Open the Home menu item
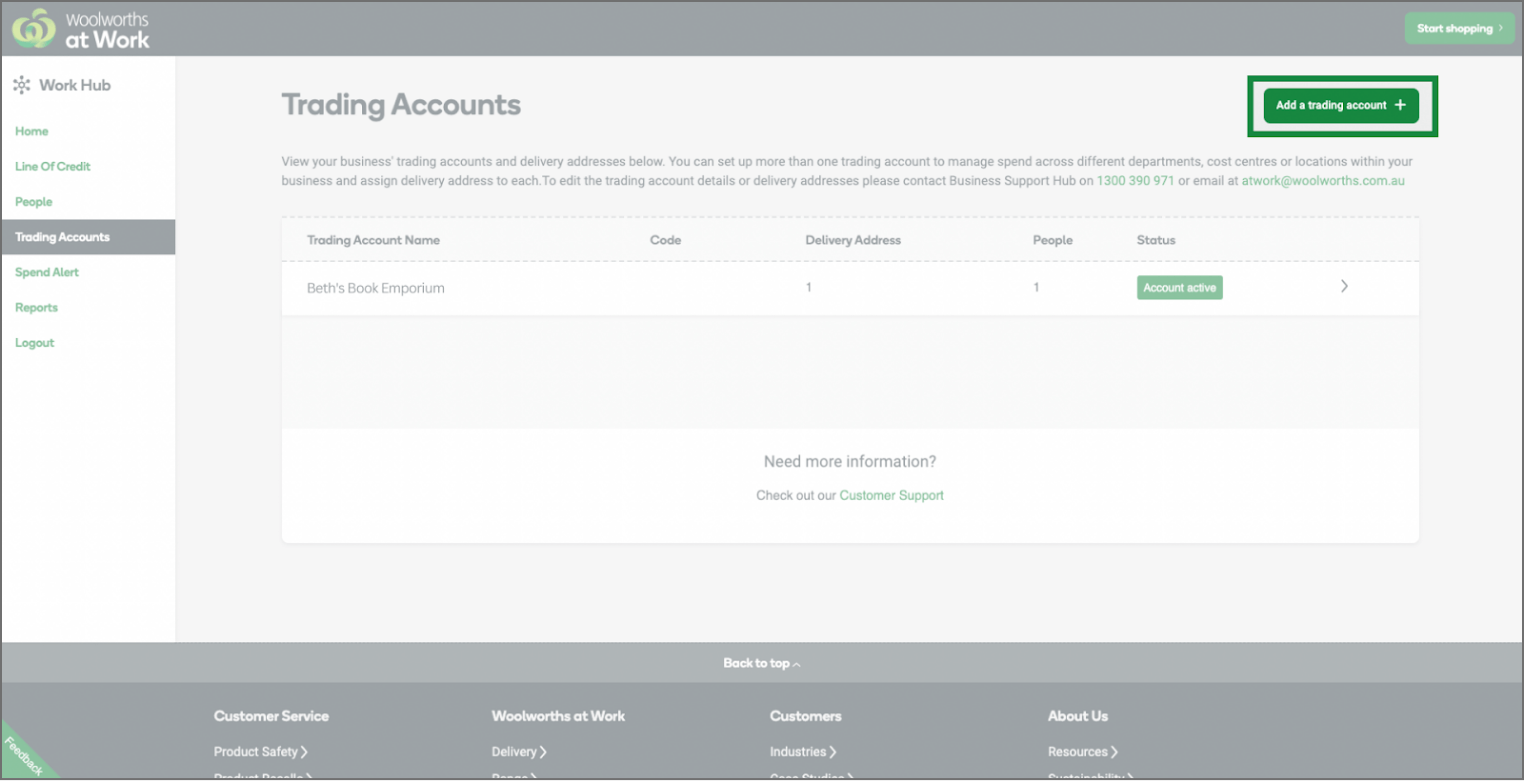The width and height of the screenshot is (1524, 781). pos(31,131)
